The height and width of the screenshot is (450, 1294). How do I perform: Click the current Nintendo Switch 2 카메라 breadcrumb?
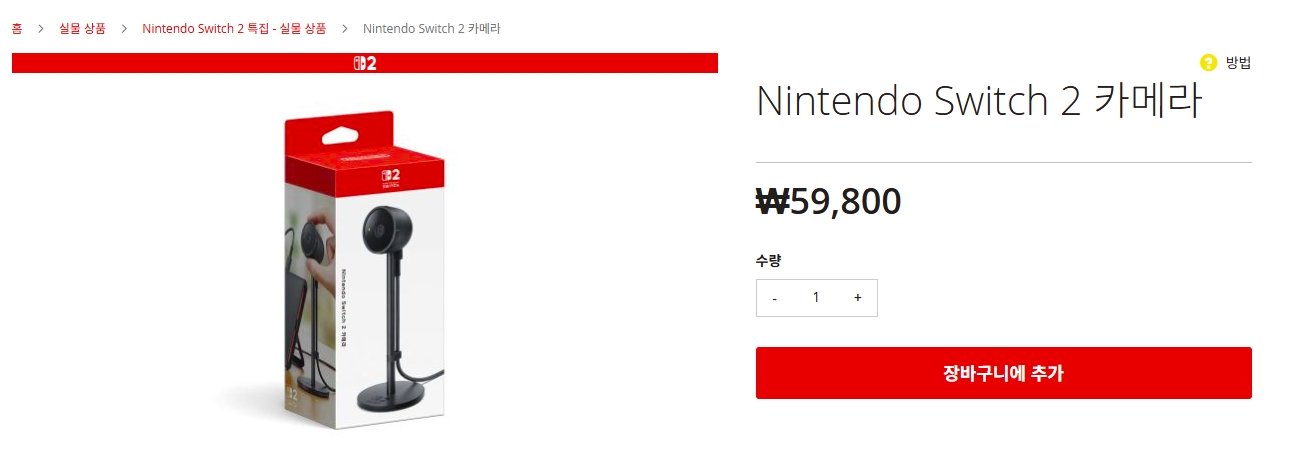(x=432, y=29)
